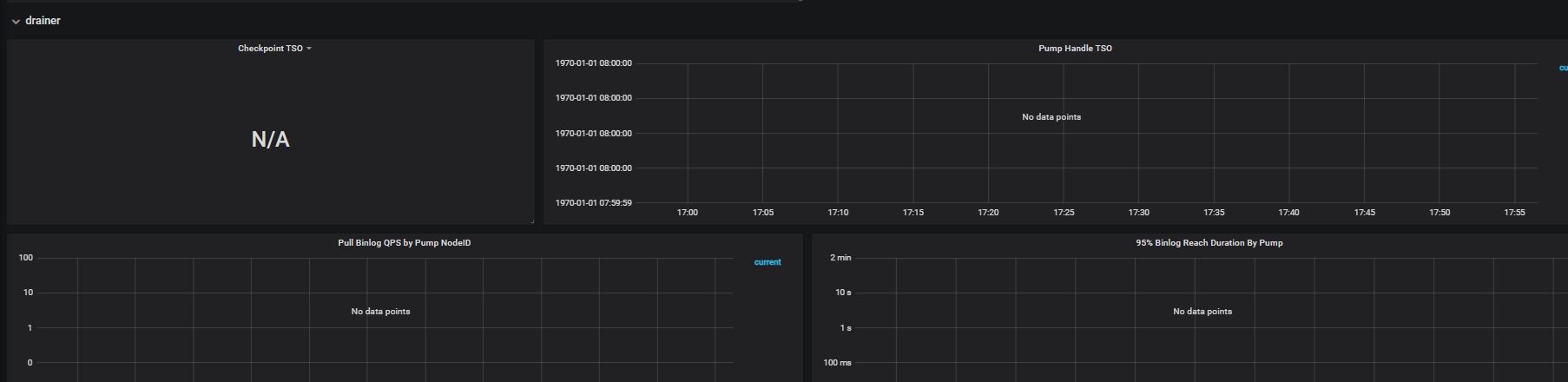Open the Checkpoint TSO panel menu caret
Screen dimensions: 1568x382
pyautogui.click(x=309, y=49)
